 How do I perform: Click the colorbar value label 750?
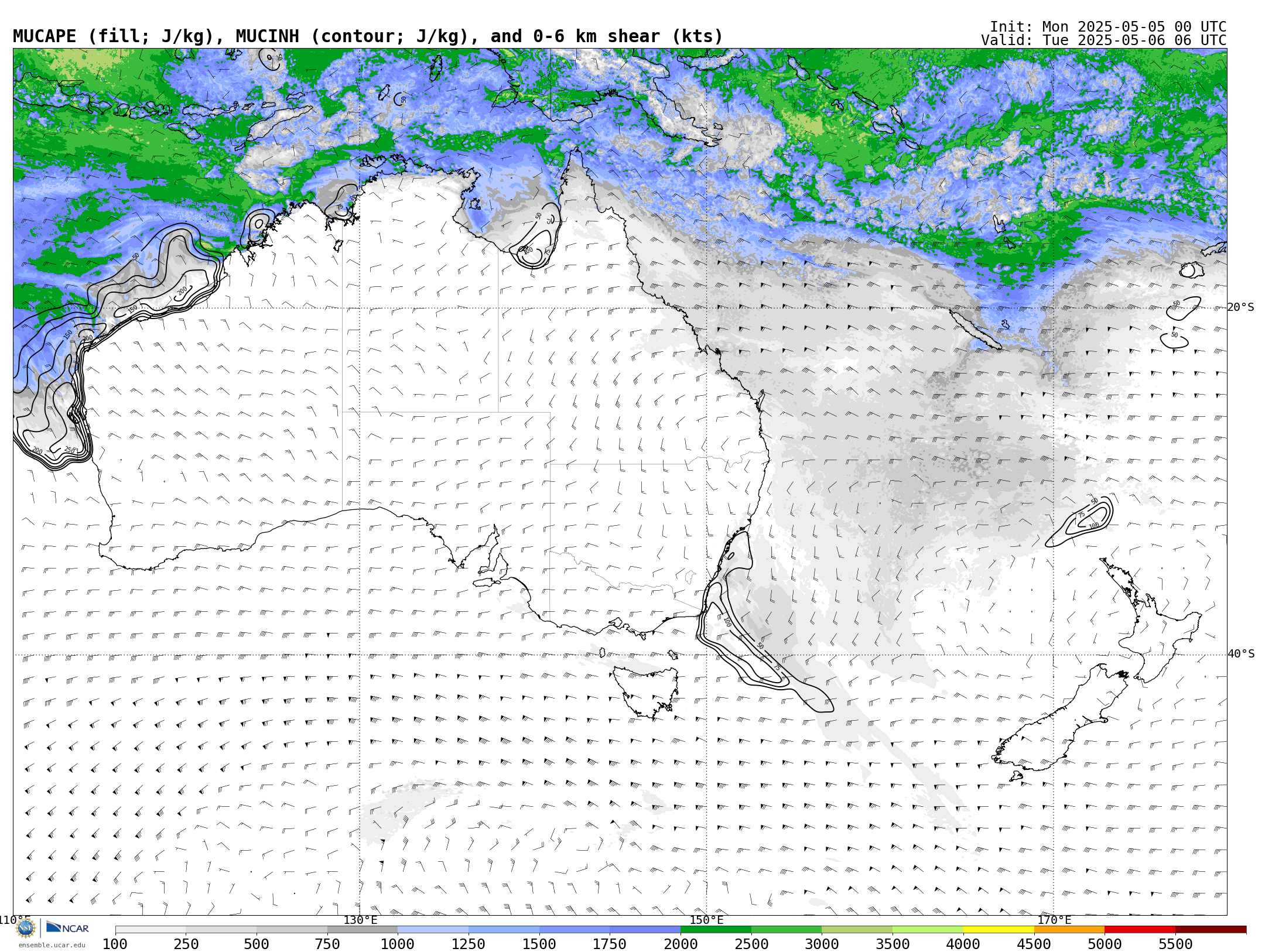(327, 944)
